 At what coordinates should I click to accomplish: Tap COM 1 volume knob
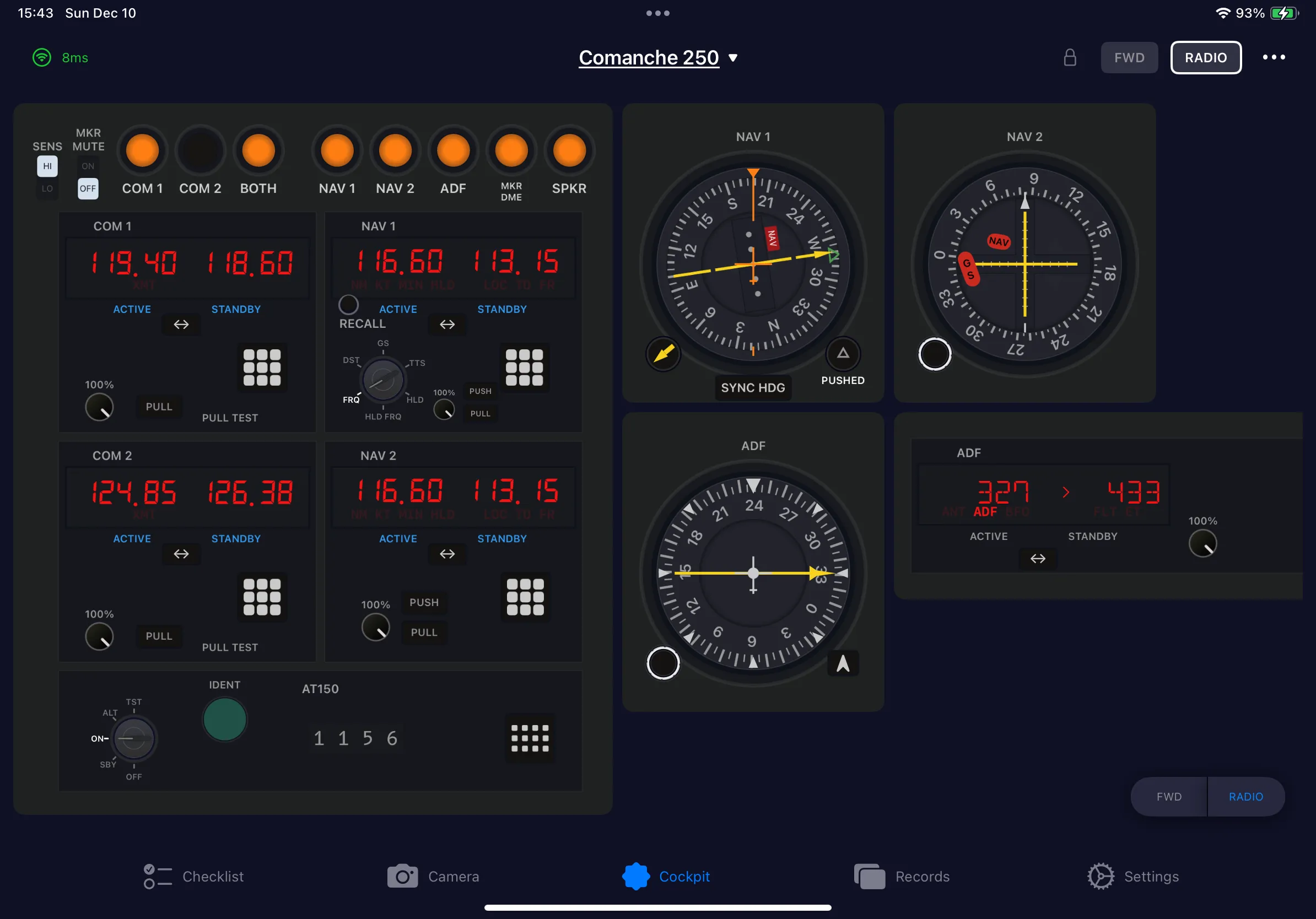pyautogui.click(x=99, y=407)
